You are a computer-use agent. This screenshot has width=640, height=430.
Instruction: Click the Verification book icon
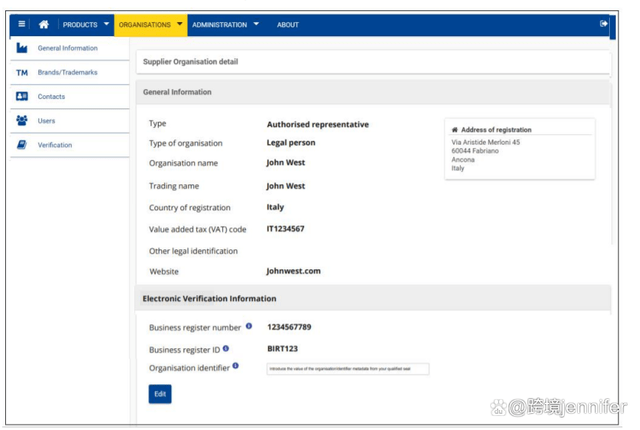point(22,144)
